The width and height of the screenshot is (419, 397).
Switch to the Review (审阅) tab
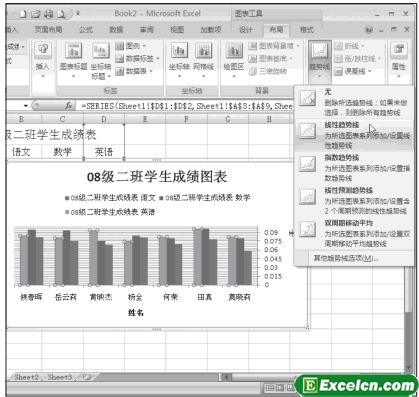point(146,30)
